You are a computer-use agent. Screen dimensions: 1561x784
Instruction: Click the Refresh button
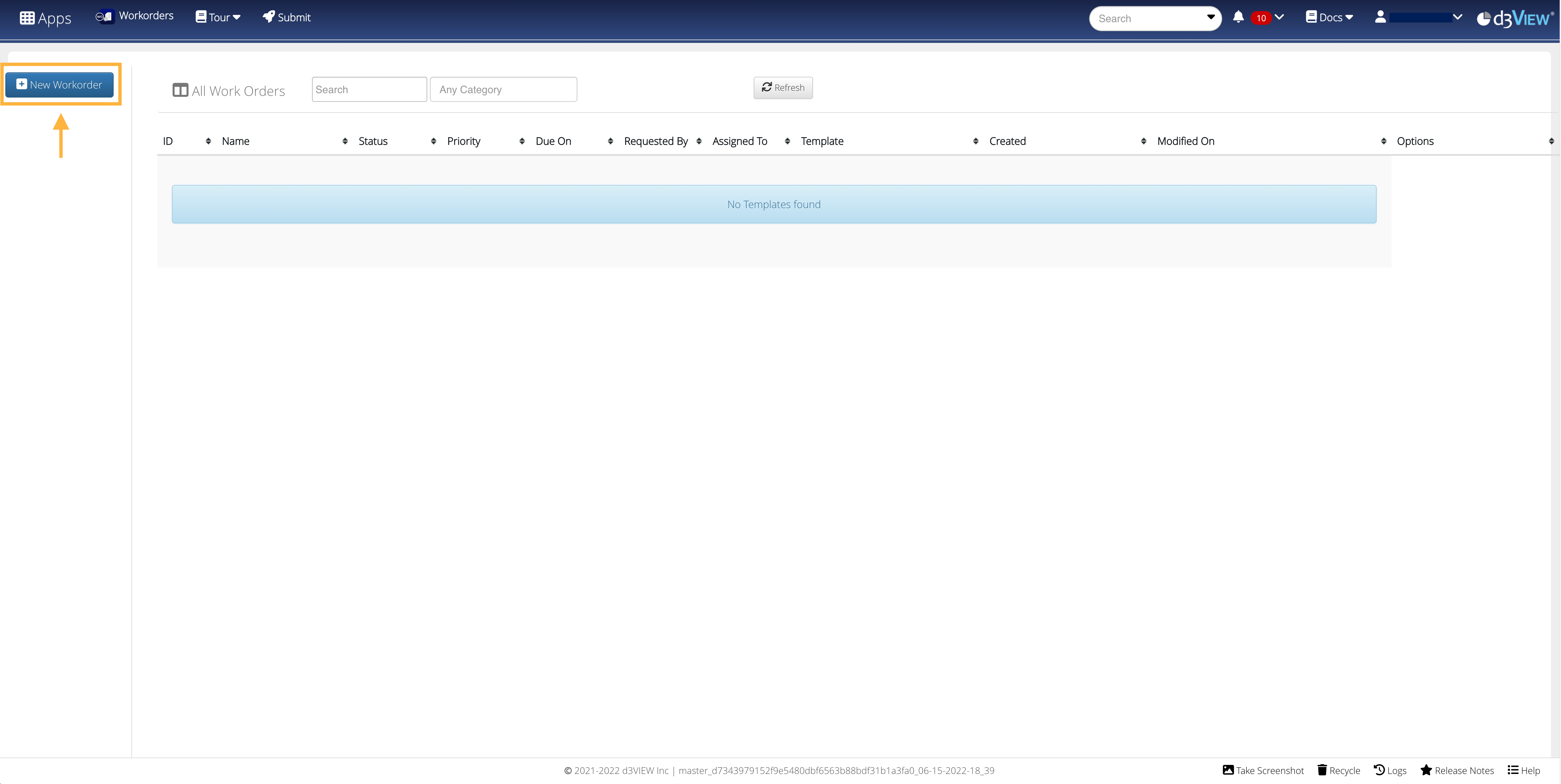(x=782, y=88)
